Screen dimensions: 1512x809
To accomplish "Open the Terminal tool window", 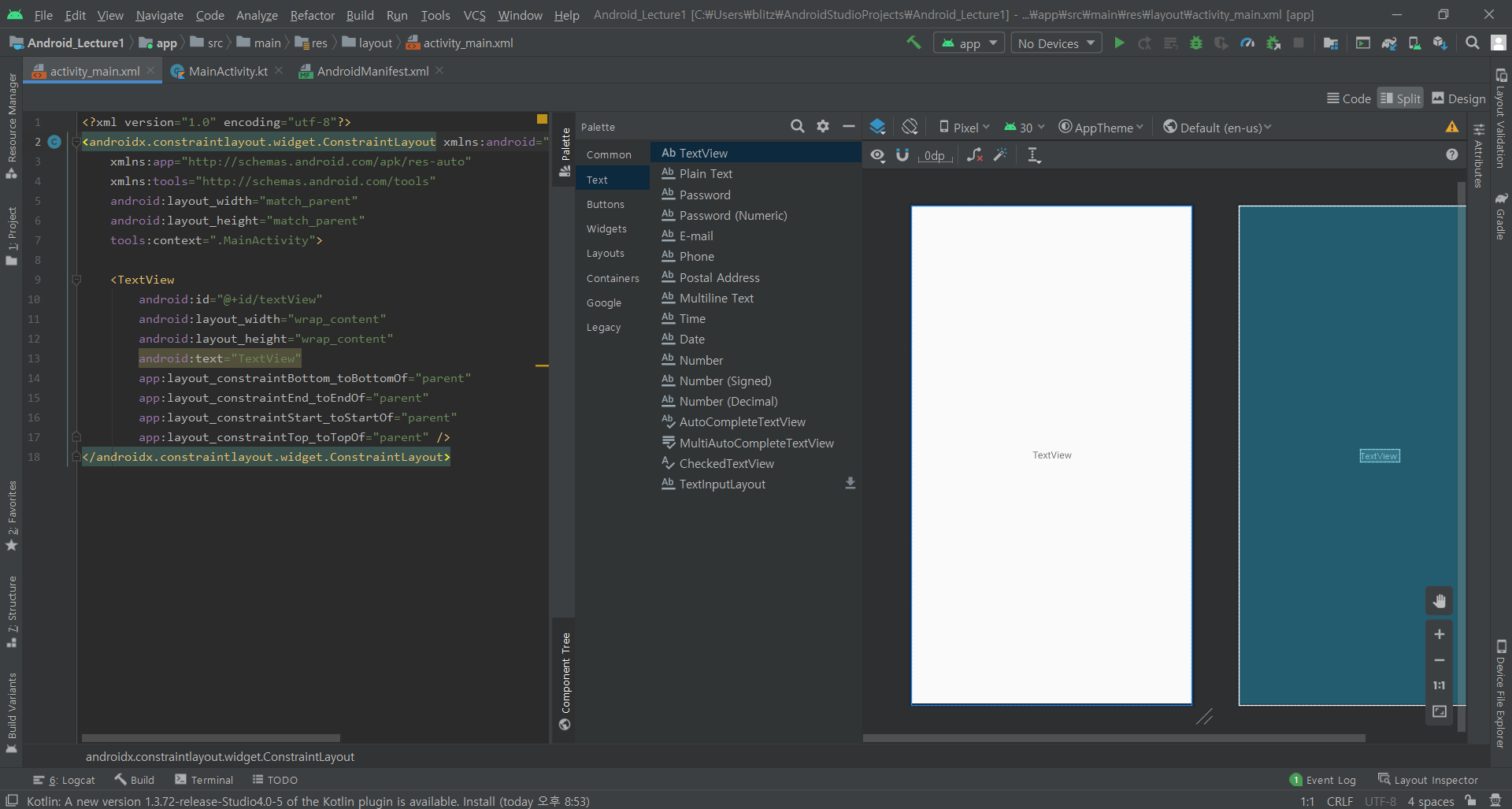I will 204,780.
